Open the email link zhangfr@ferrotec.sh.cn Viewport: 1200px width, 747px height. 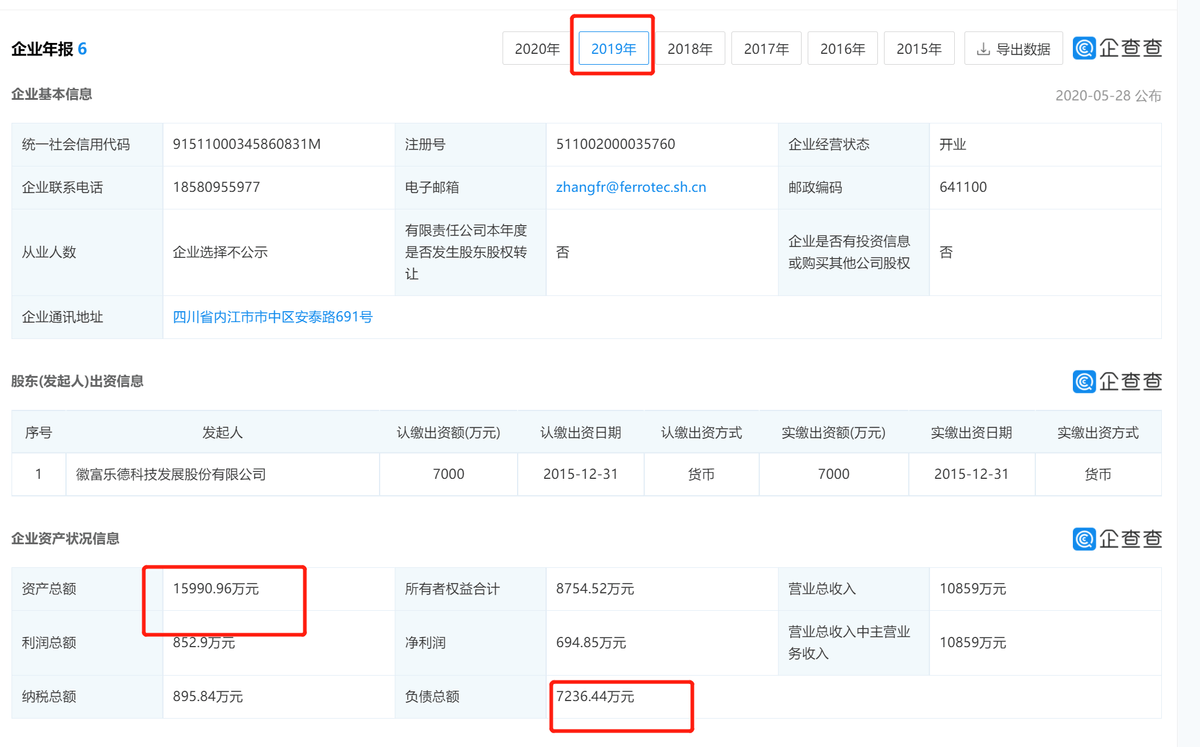(x=631, y=187)
